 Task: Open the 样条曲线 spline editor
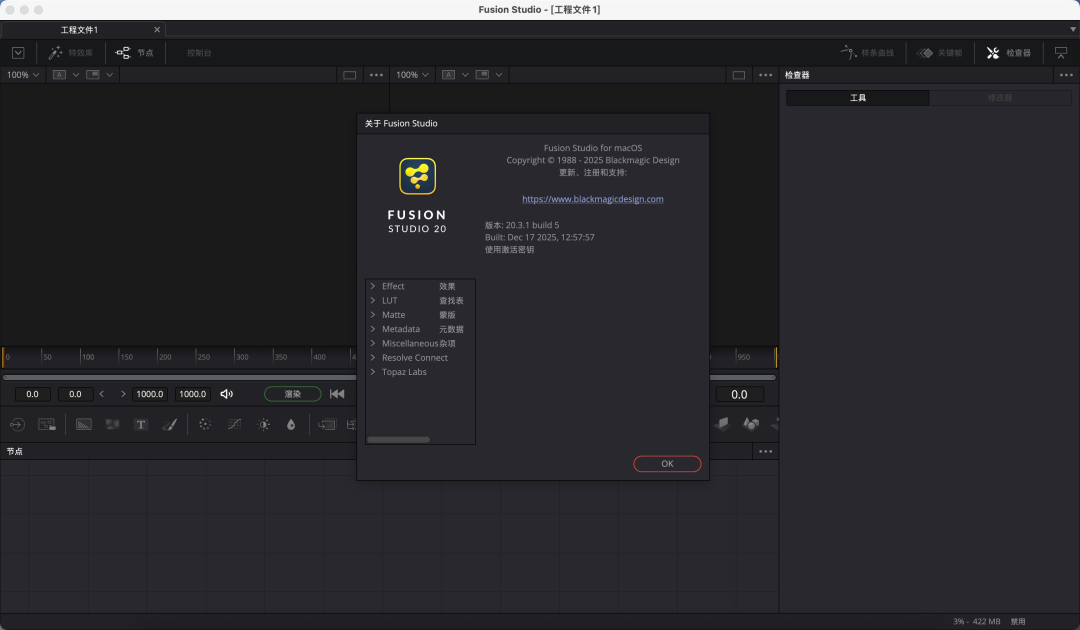(x=867, y=53)
